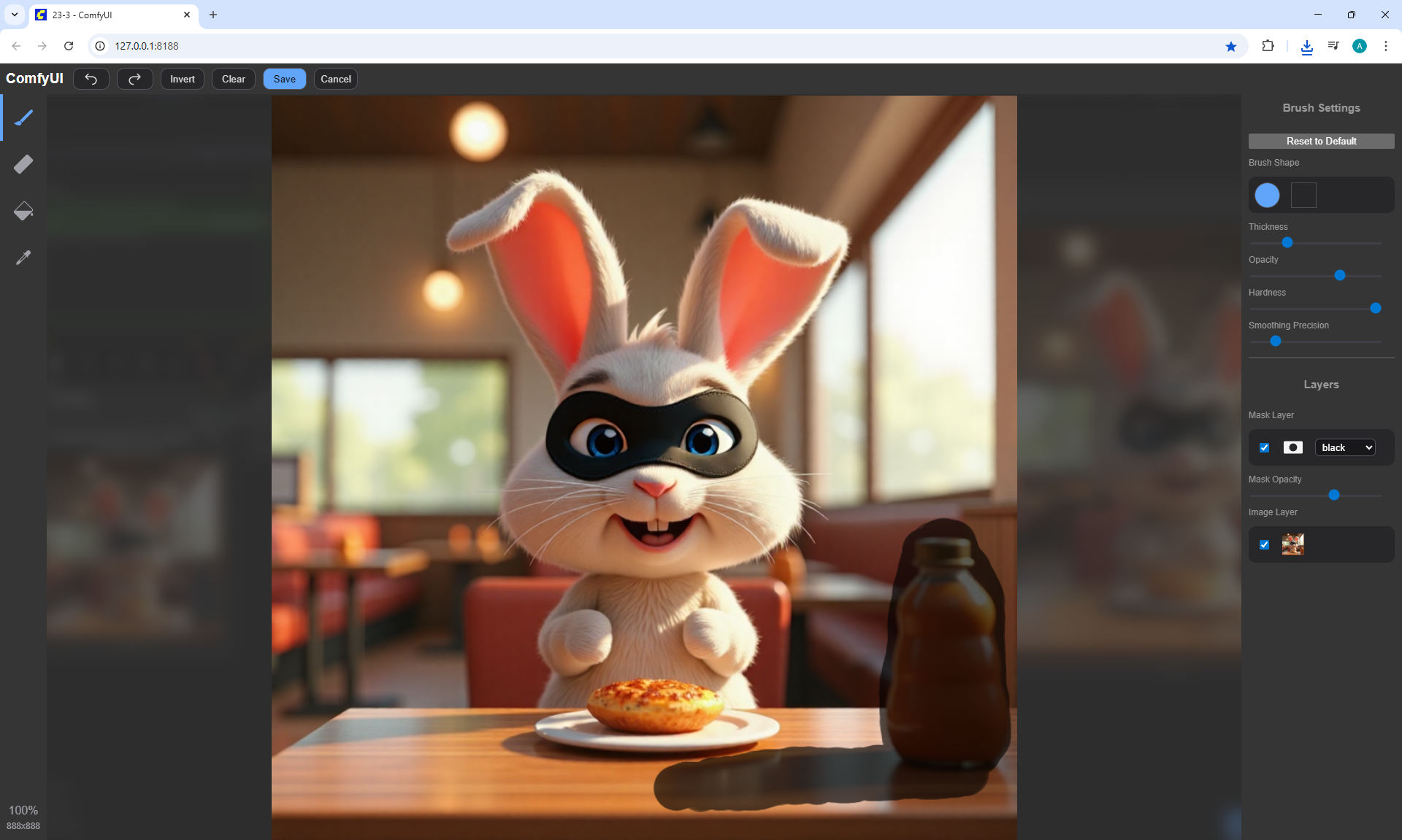Click the Undo arrow button
Image resolution: width=1402 pixels, height=840 pixels.
91,79
